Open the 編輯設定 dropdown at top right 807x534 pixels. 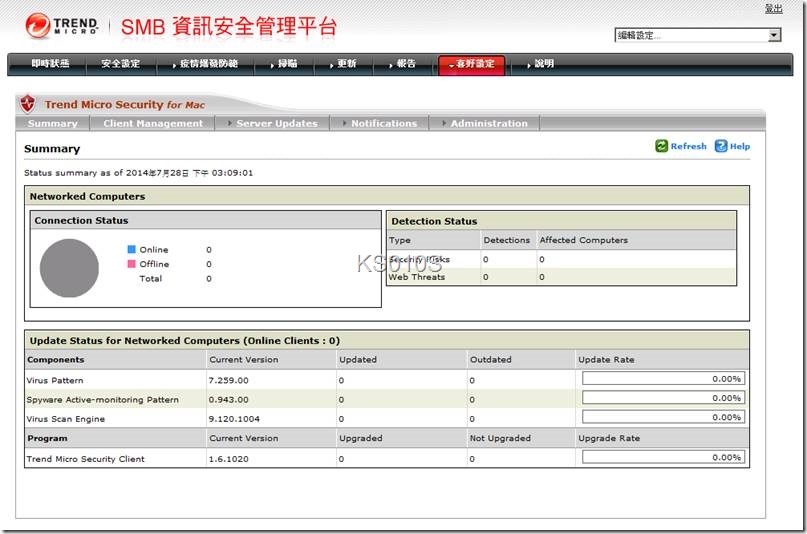click(x=697, y=35)
